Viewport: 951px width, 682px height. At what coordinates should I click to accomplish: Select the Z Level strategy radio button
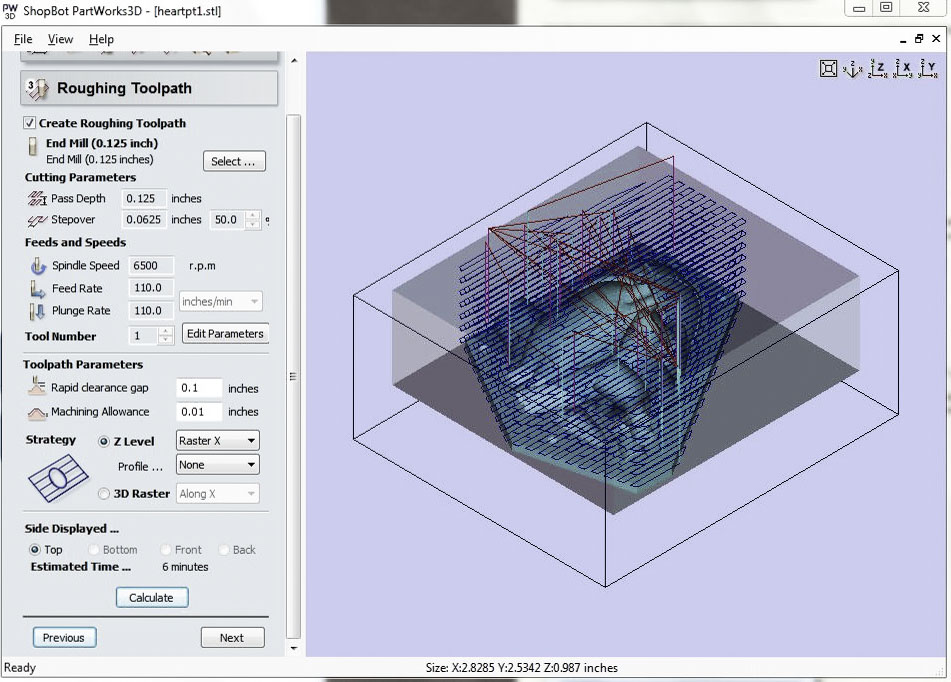click(104, 442)
